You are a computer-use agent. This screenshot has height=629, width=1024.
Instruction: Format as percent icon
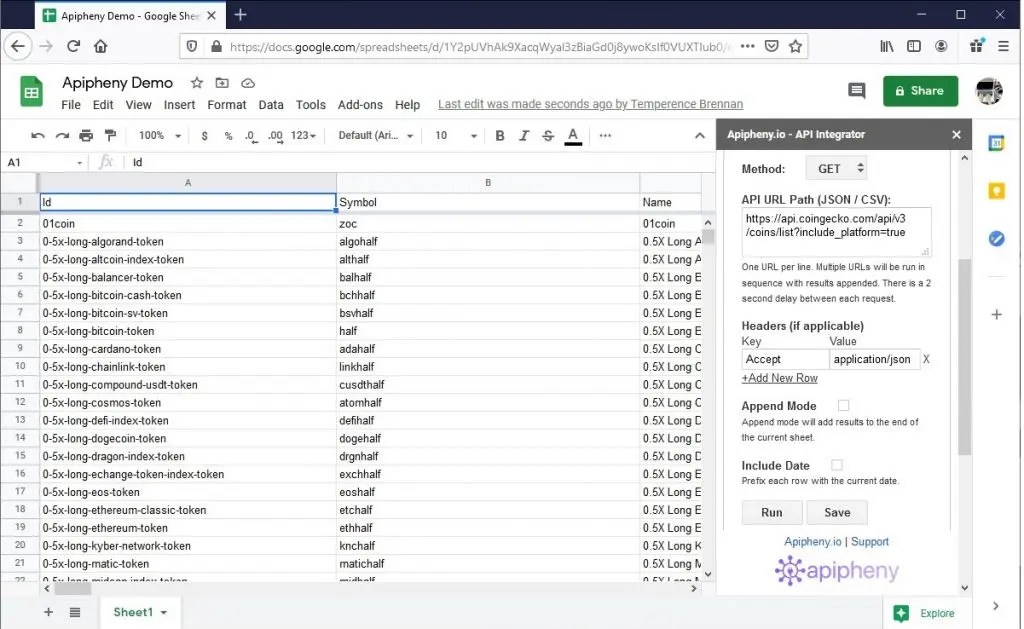[228, 136]
